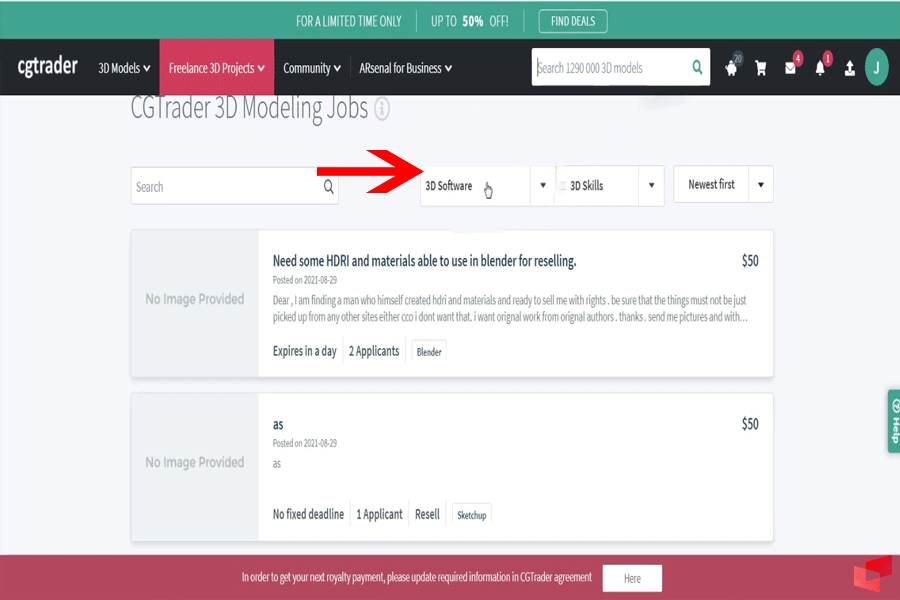Expand the 3D Skills dropdown
This screenshot has height=600, width=900.
click(x=651, y=186)
